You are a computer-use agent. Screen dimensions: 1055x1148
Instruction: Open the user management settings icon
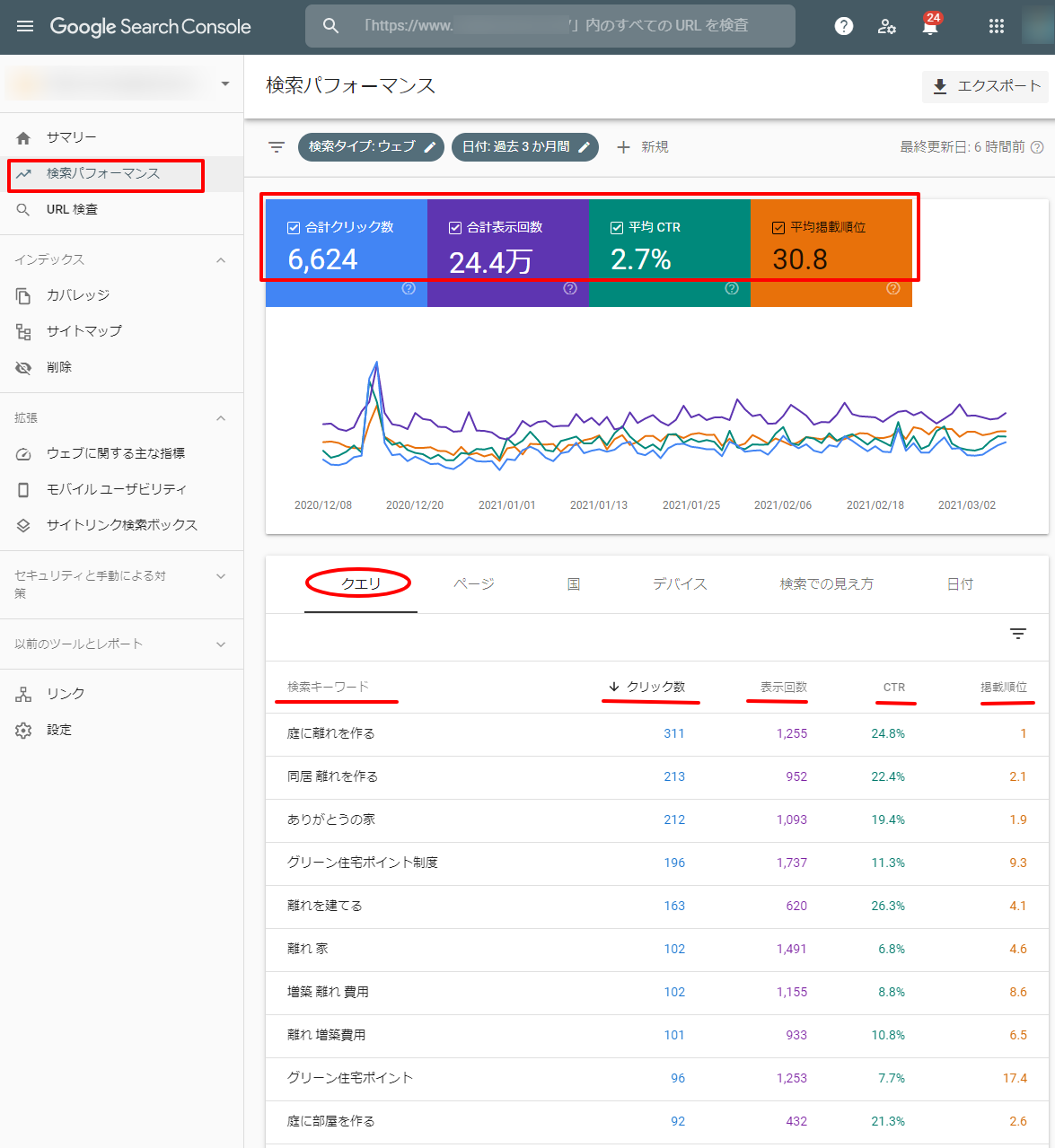[x=887, y=26]
